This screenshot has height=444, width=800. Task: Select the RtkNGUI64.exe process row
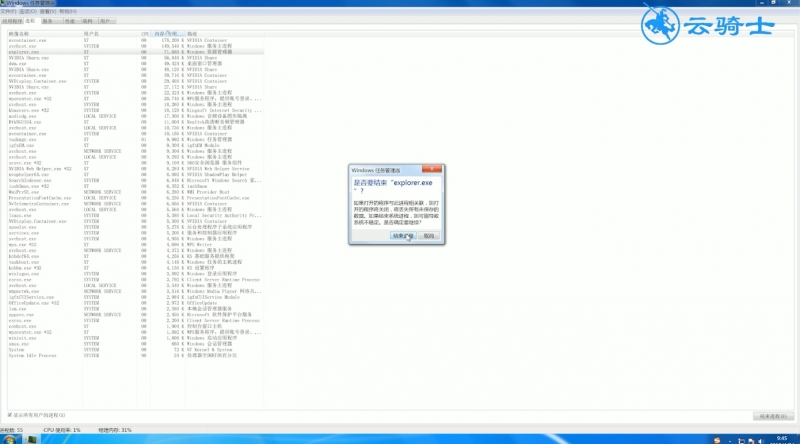[135, 122]
